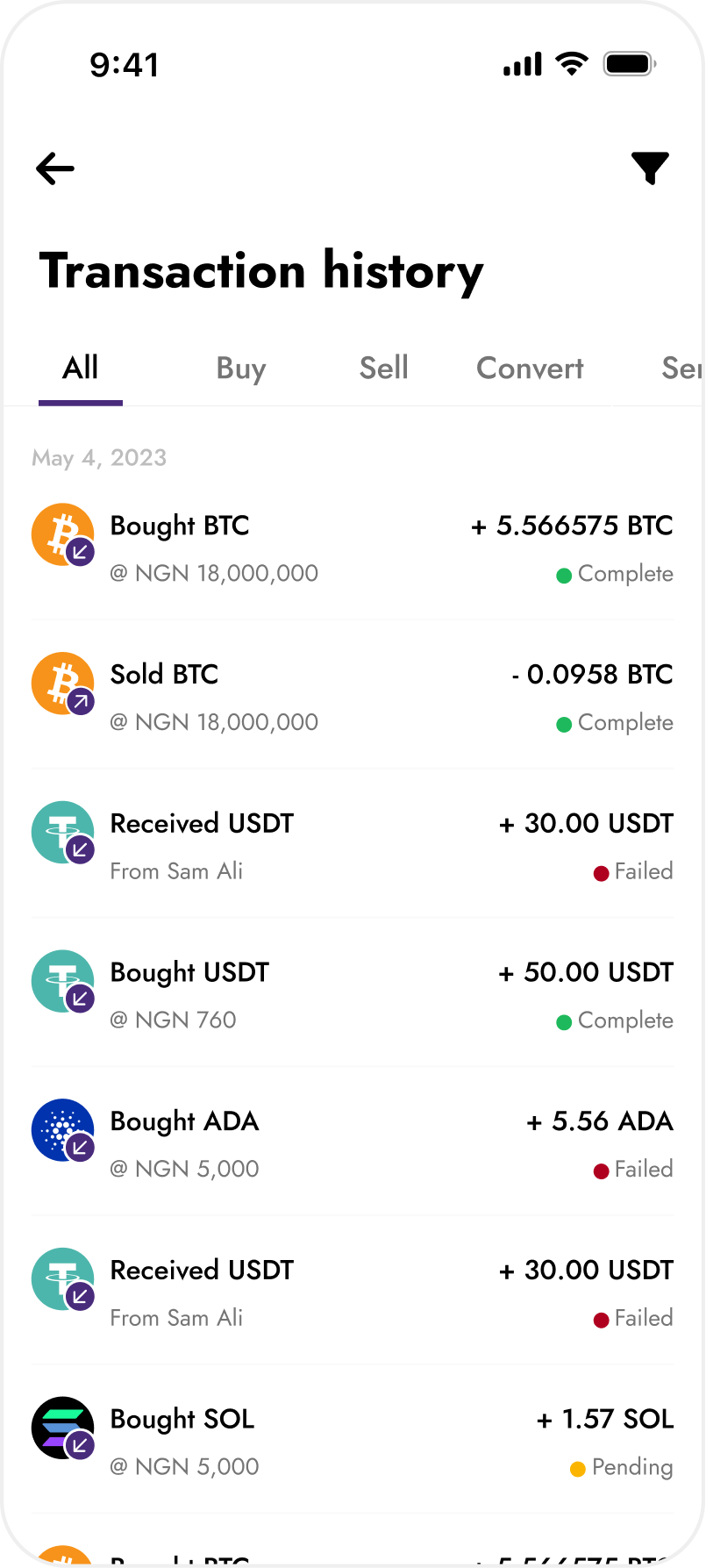This screenshot has width=706, height=1568.
Task: Tap Solana icon on Bought SOL row
Action: (62, 1428)
